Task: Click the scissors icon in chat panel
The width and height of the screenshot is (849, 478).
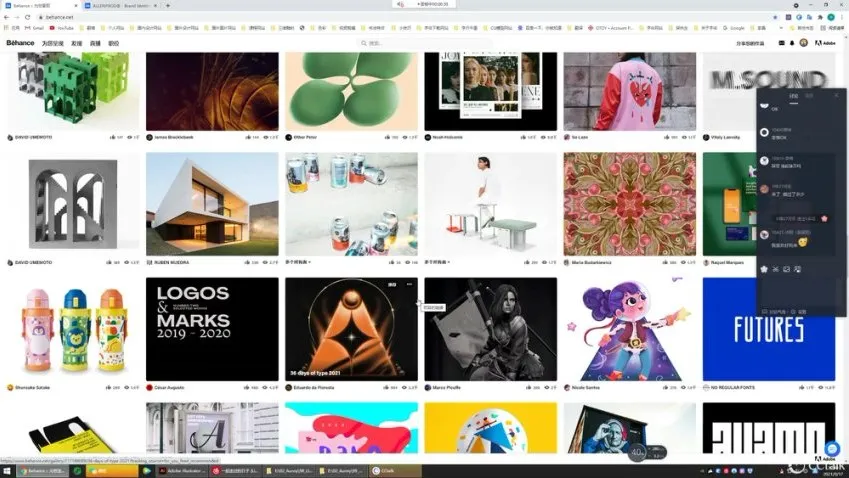Action: point(775,269)
